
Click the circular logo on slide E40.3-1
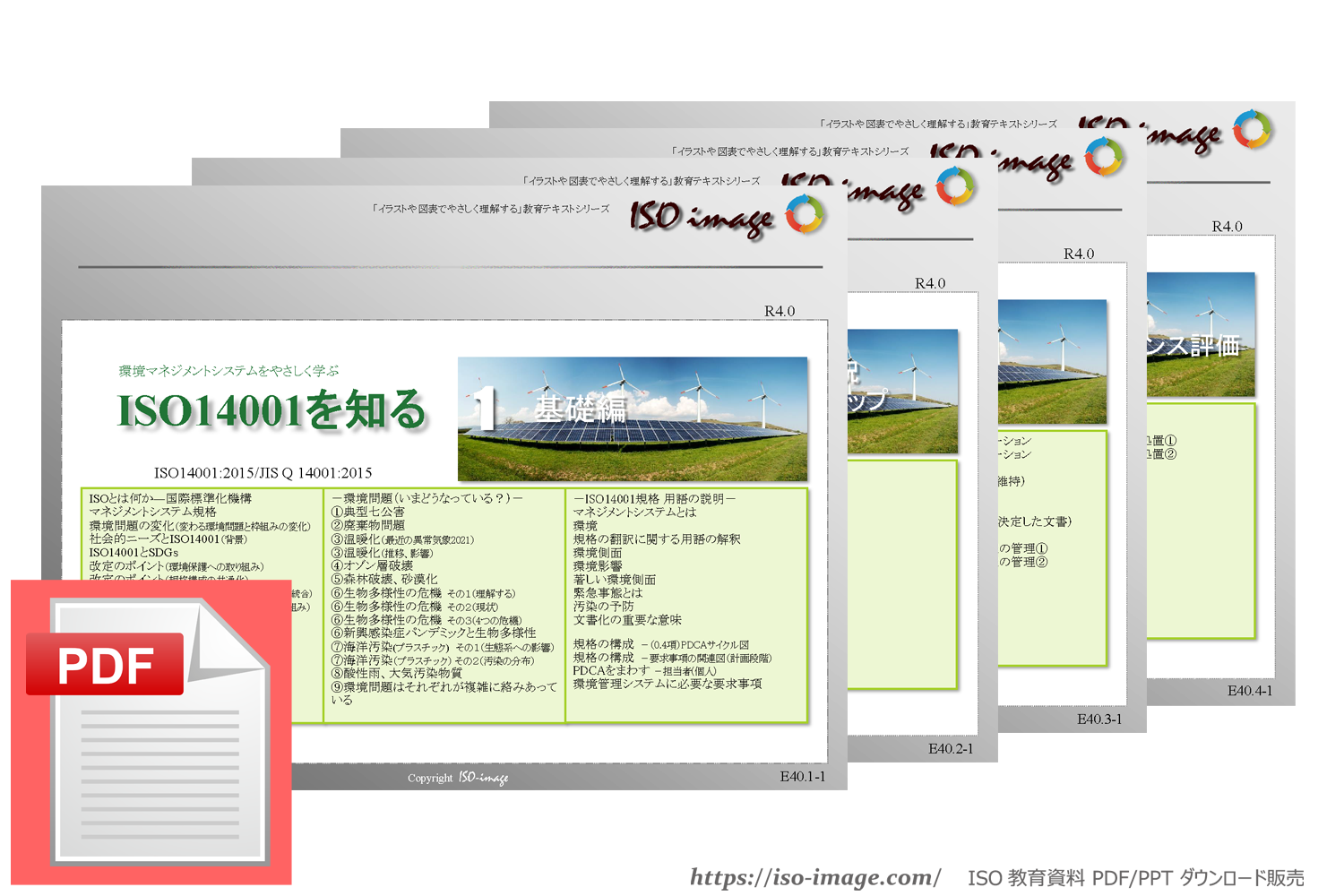click(1103, 158)
